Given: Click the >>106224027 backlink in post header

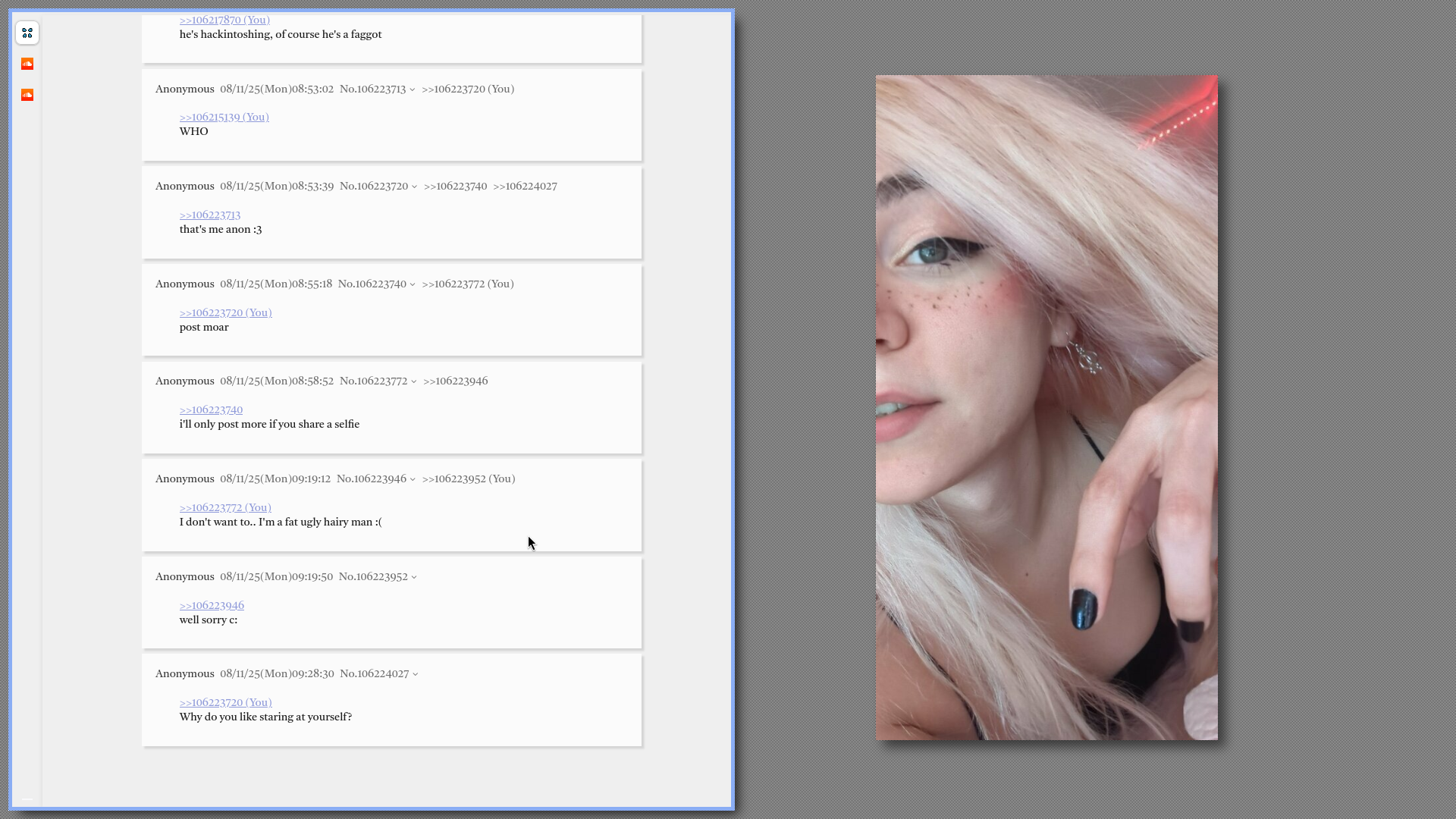Looking at the screenshot, I should [525, 186].
